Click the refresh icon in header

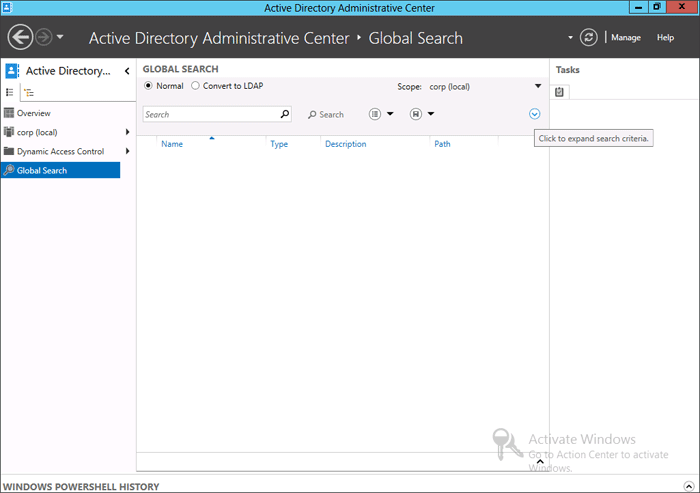point(588,37)
